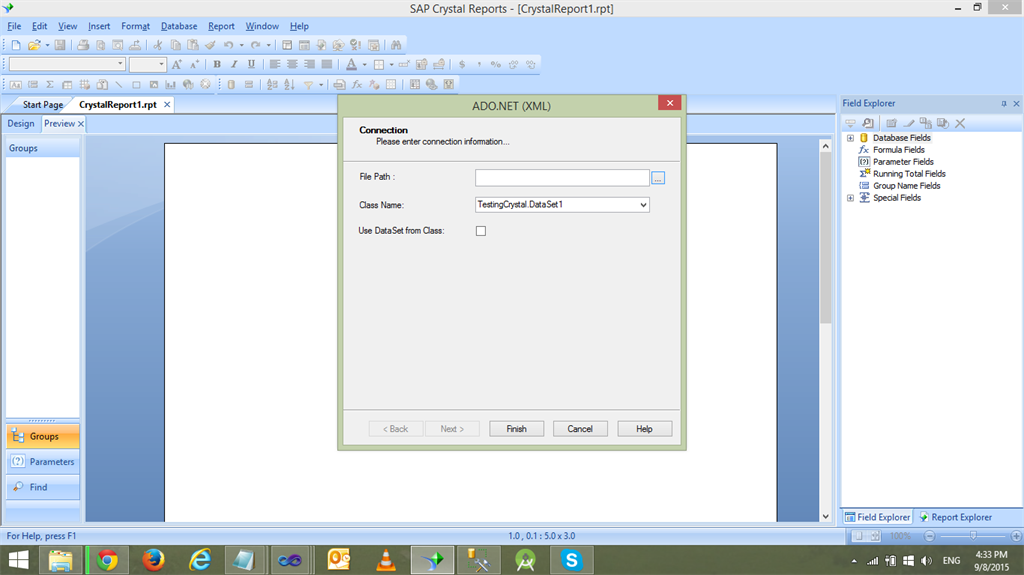Open the font size dropdown

(161, 64)
